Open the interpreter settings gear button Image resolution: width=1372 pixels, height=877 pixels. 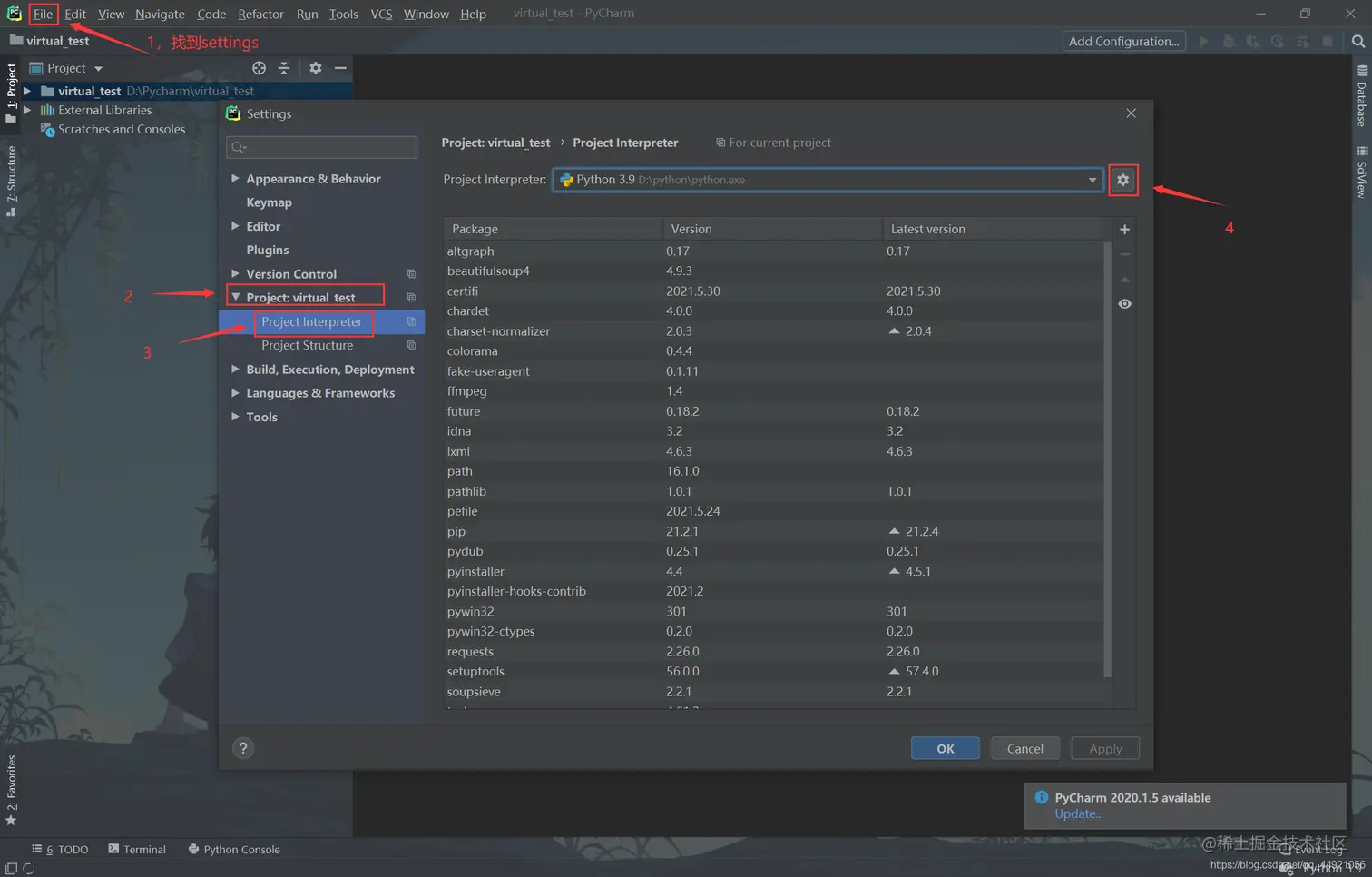click(x=1122, y=180)
